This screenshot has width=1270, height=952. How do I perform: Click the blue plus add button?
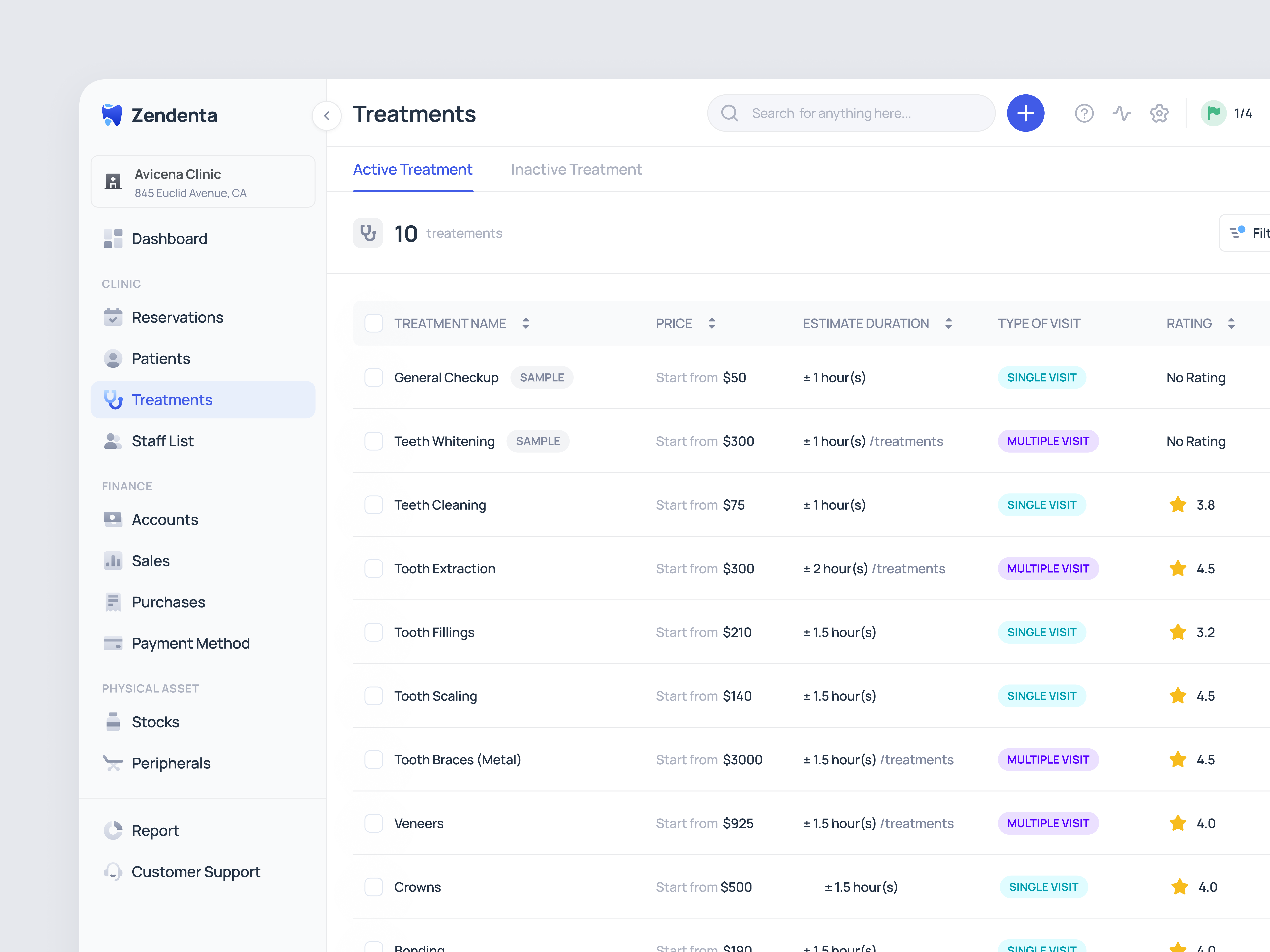[1025, 113]
